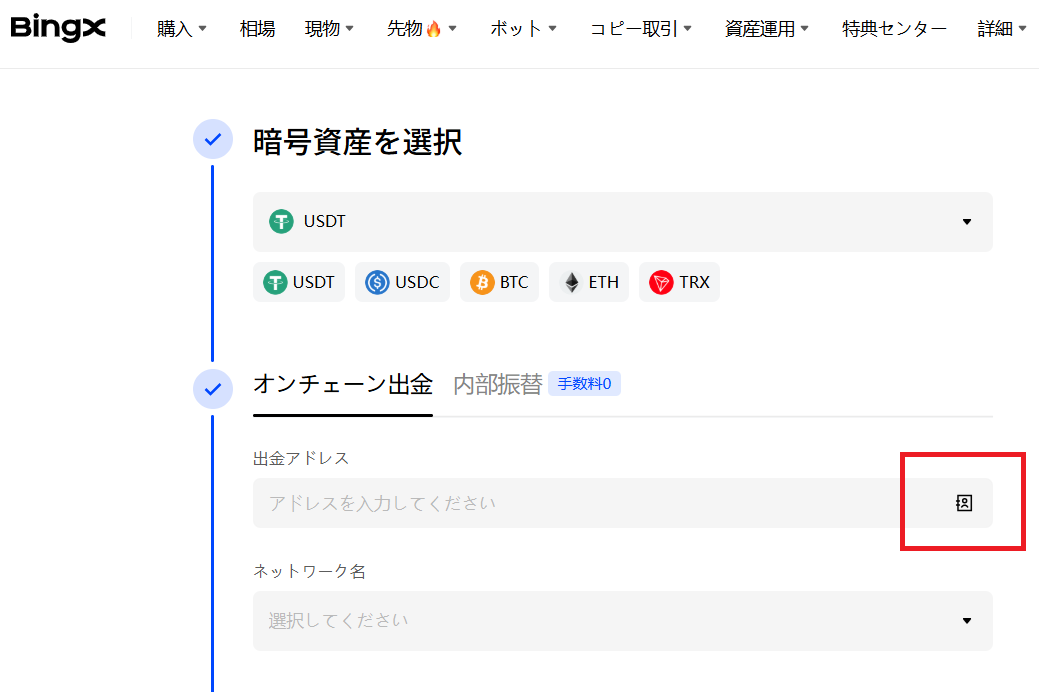Open the address book icon
This screenshot has height=692, width=1039.
coord(963,503)
